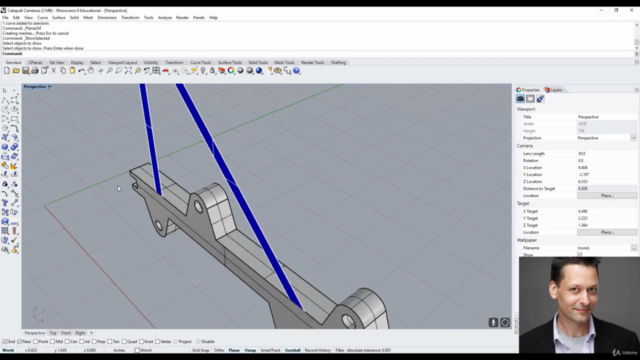The width and height of the screenshot is (640, 360).
Task: Open a file with the folder icon
Action: 16,71
